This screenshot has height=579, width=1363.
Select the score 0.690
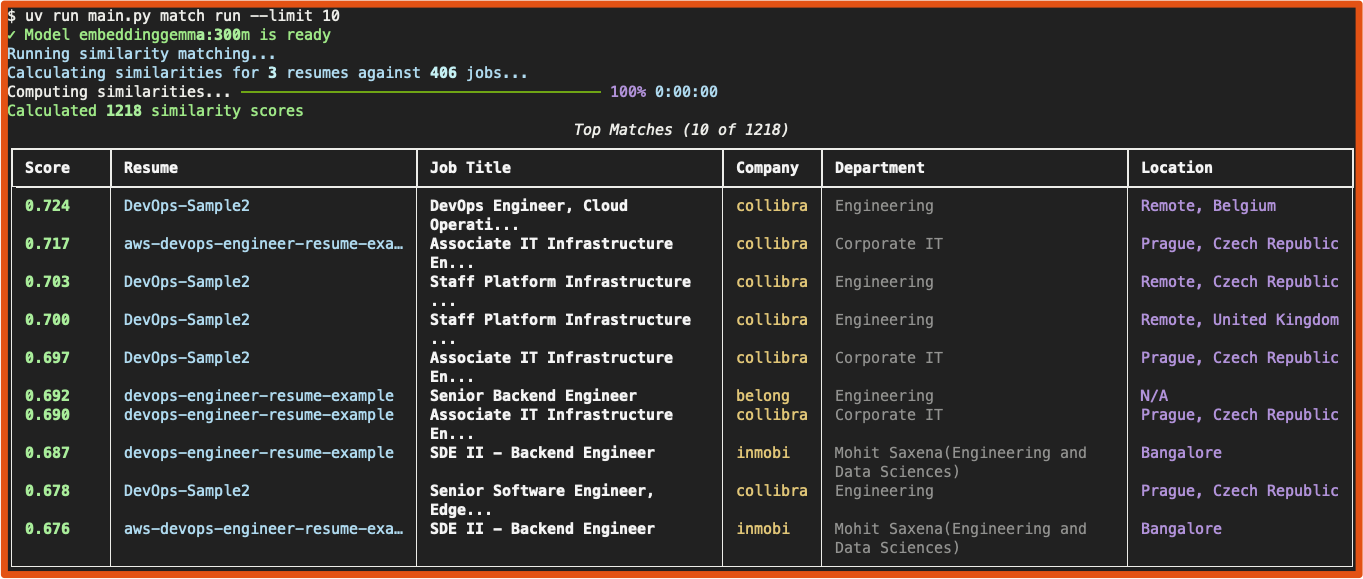[47, 415]
